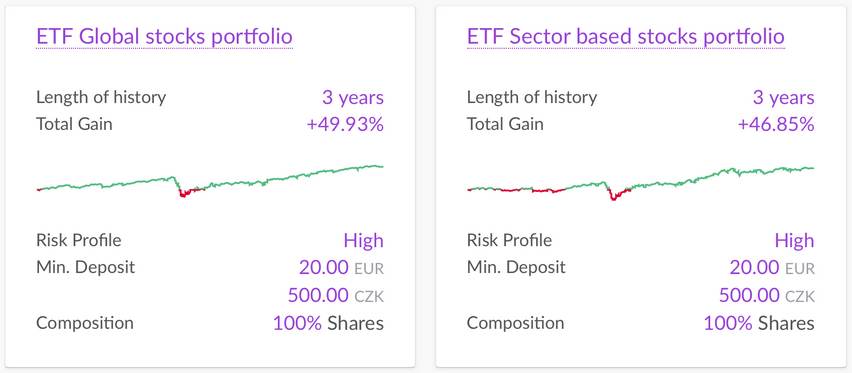Image resolution: width=852 pixels, height=373 pixels.
Task: Click 100% Shares composition in Global card
Action: [328, 323]
